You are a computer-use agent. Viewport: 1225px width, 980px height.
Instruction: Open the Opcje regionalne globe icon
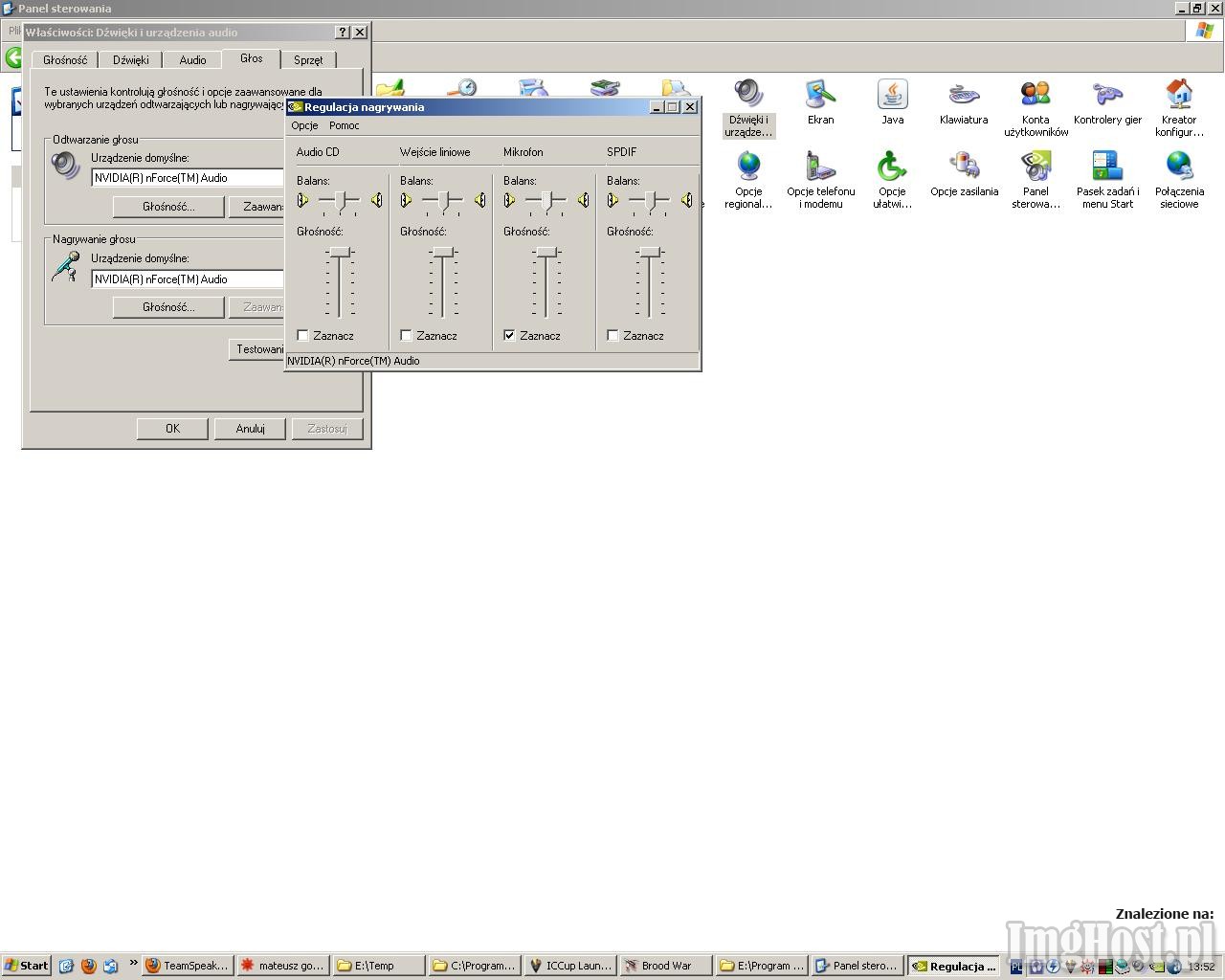tap(748, 166)
